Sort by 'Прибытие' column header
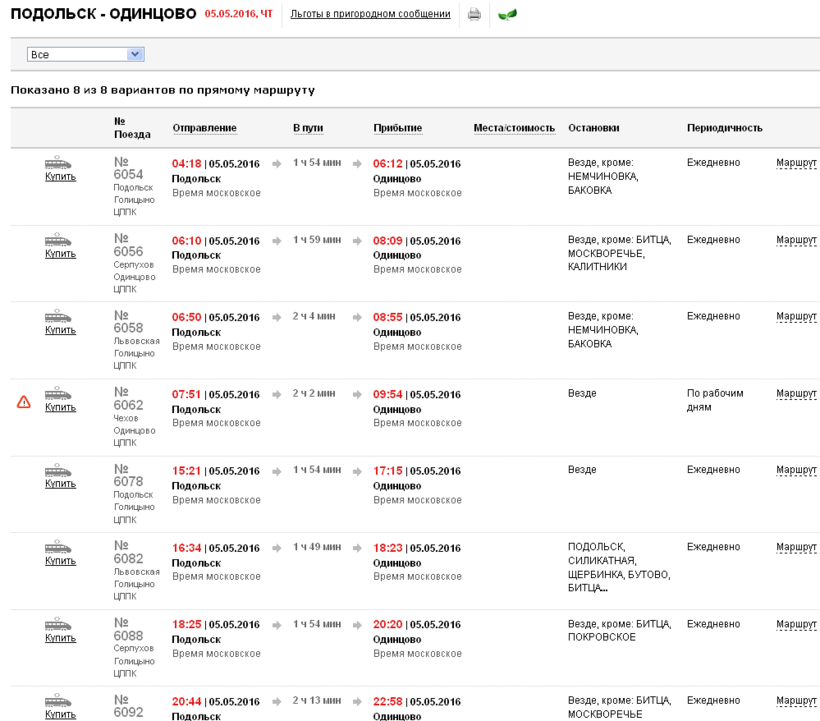This screenshot has height=721, width=820. pos(397,128)
